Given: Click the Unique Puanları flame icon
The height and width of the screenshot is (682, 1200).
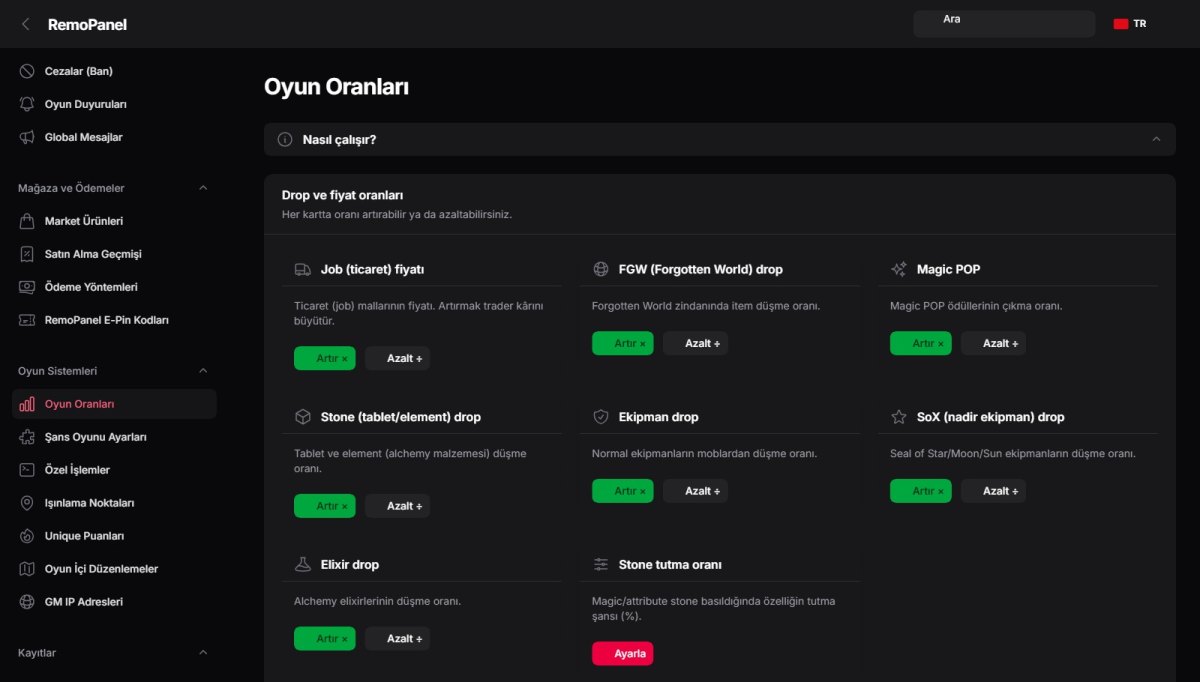Looking at the screenshot, I should pyautogui.click(x=27, y=536).
